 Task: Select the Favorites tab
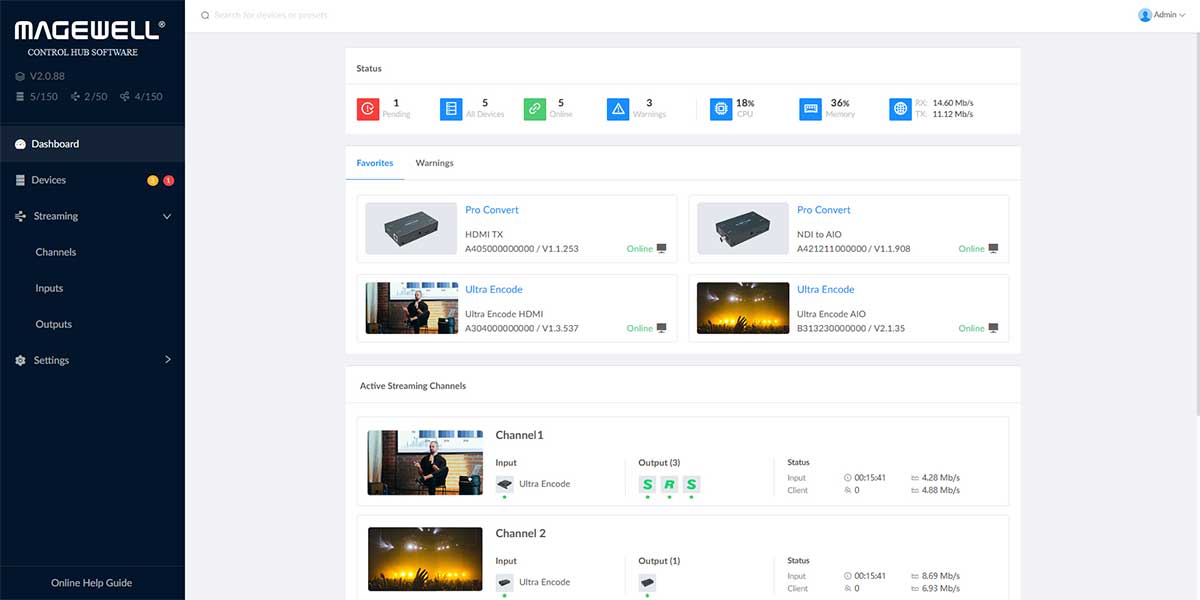click(x=375, y=163)
